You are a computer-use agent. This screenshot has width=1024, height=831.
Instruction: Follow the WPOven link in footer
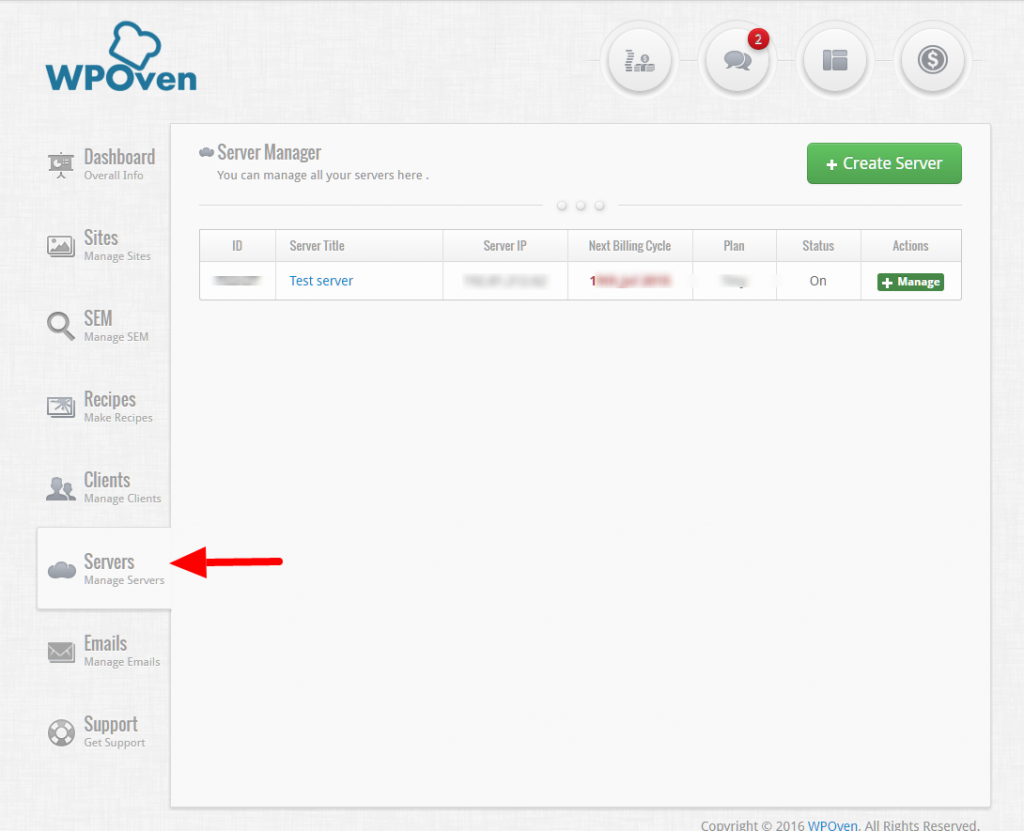coord(833,825)
